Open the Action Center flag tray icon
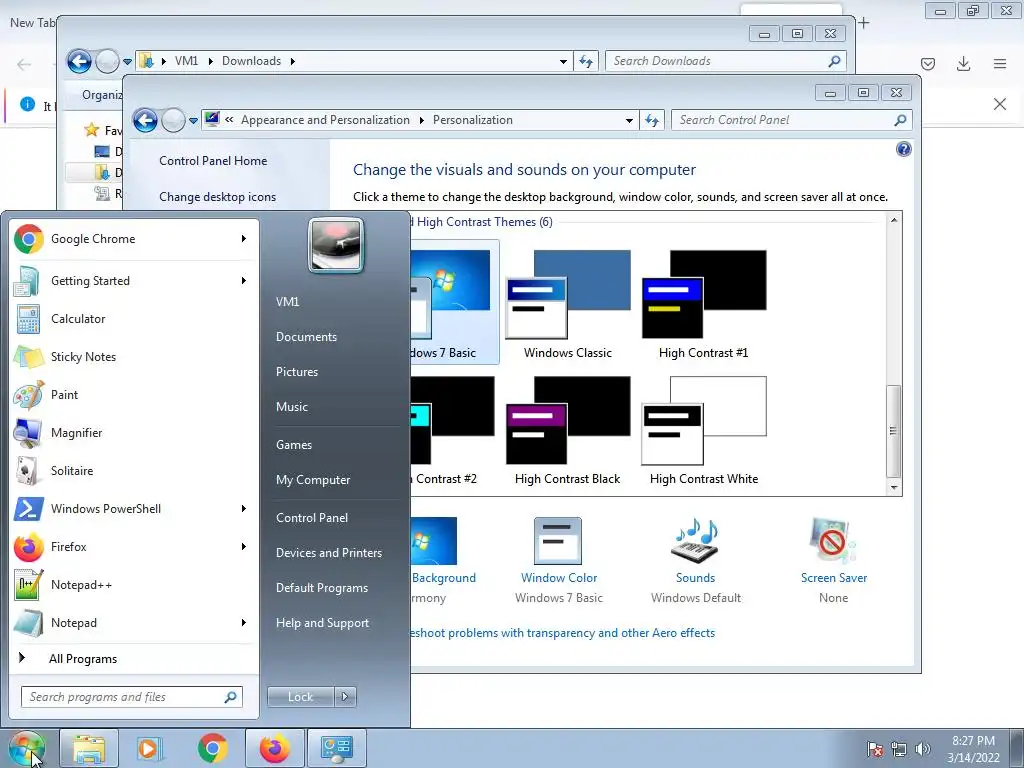 (875, 749)
